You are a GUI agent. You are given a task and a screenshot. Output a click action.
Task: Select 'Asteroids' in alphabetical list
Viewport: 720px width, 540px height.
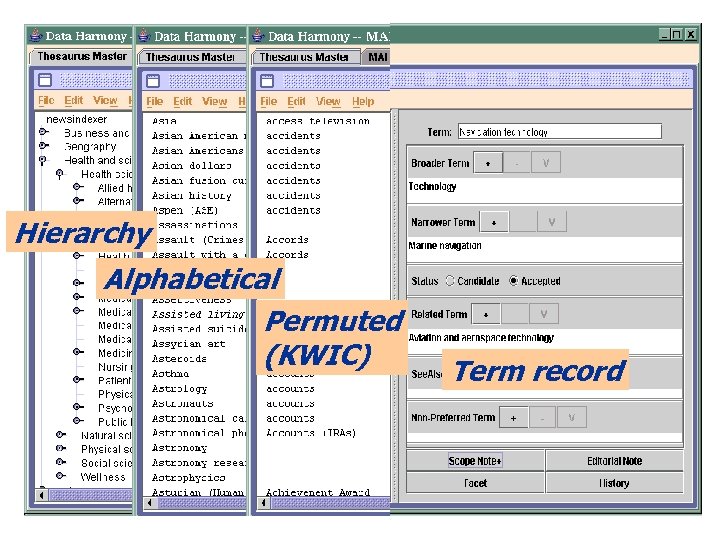pos(179,358)
